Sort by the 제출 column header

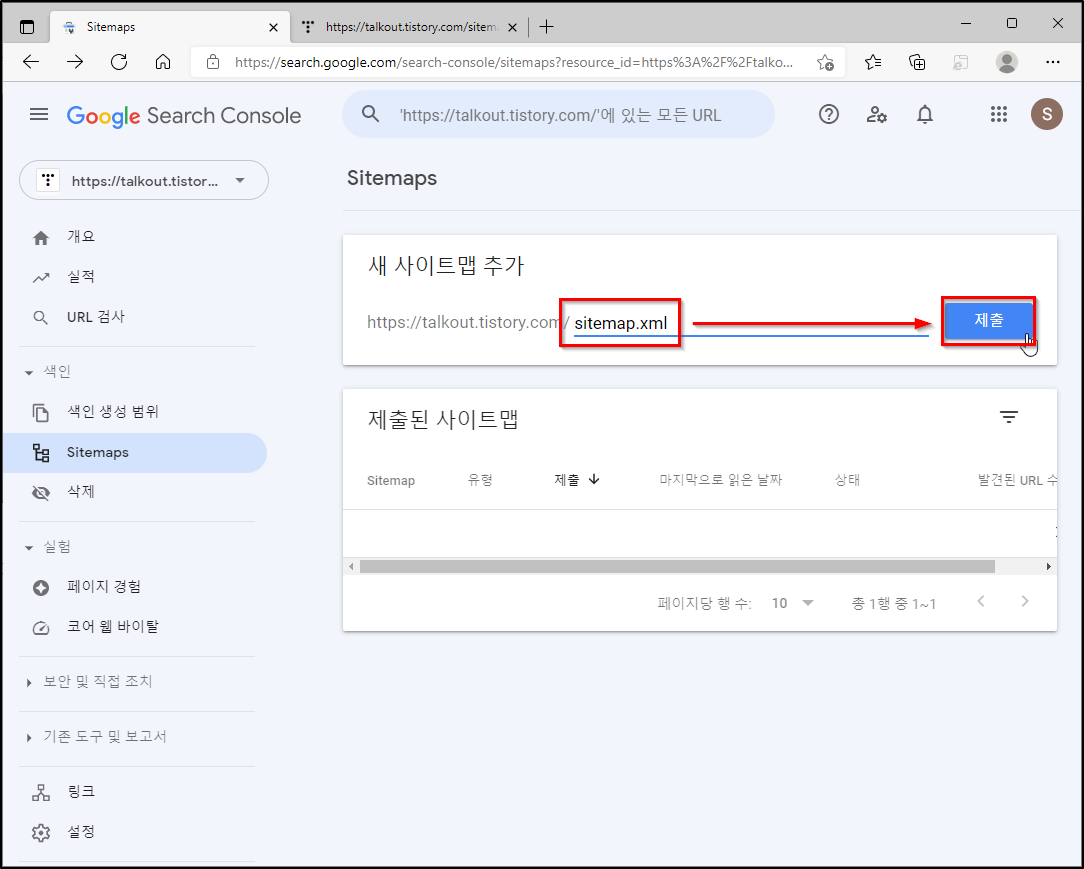click(577, 480)
